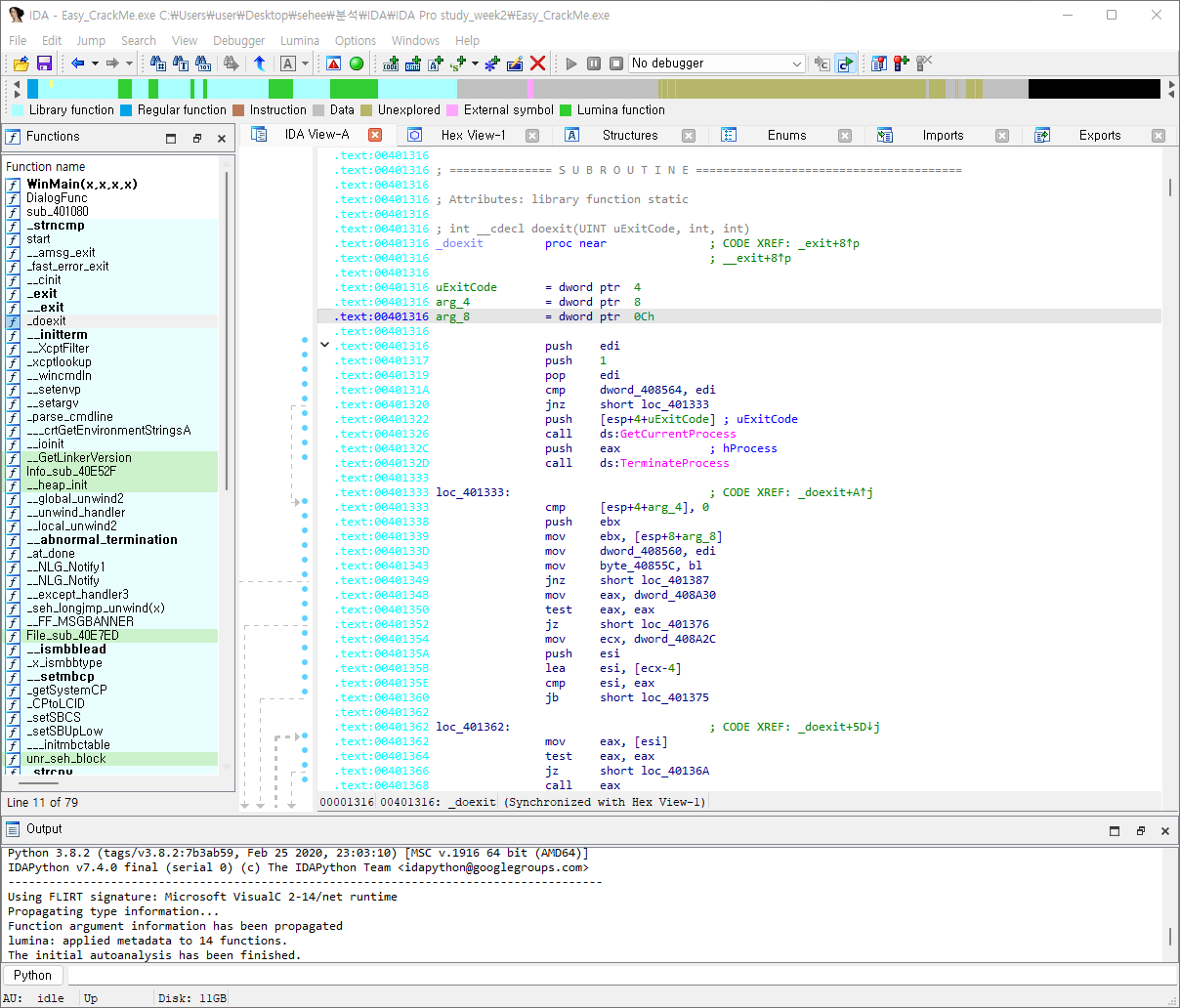Open the Debugger menu
This screenshot has width=1180, height=1008.
[239, 40]
